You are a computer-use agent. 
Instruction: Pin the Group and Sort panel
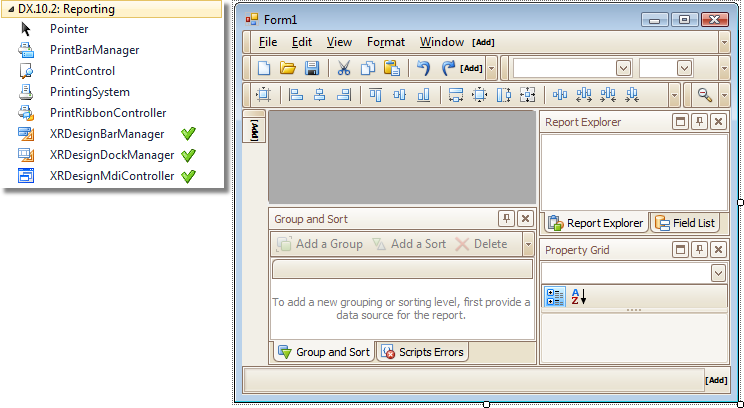pos(506,219)
